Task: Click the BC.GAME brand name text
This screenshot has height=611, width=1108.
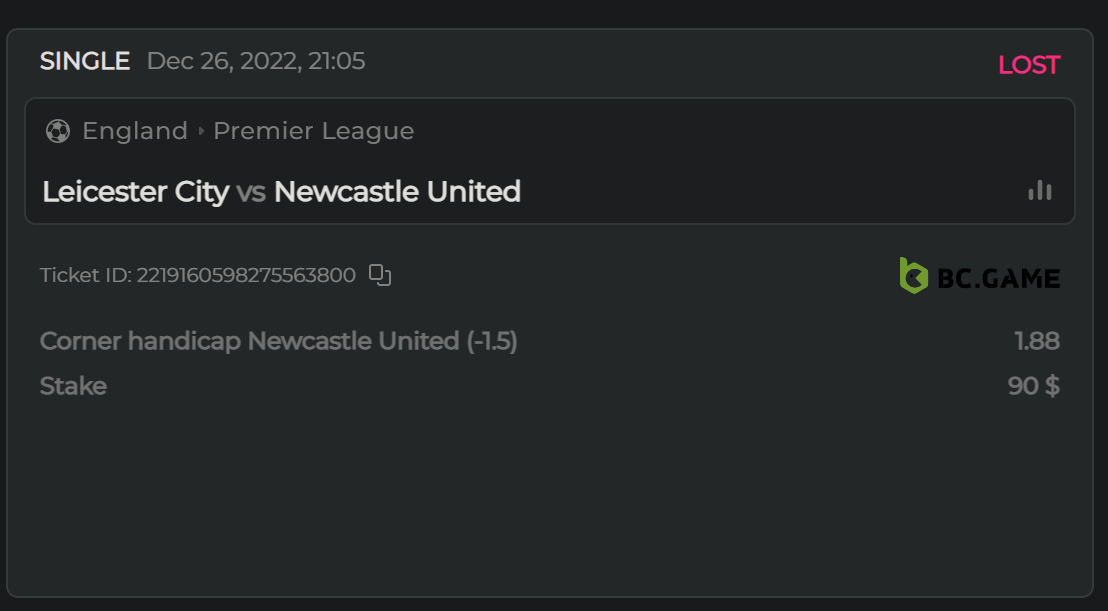Action: (998, 277)
